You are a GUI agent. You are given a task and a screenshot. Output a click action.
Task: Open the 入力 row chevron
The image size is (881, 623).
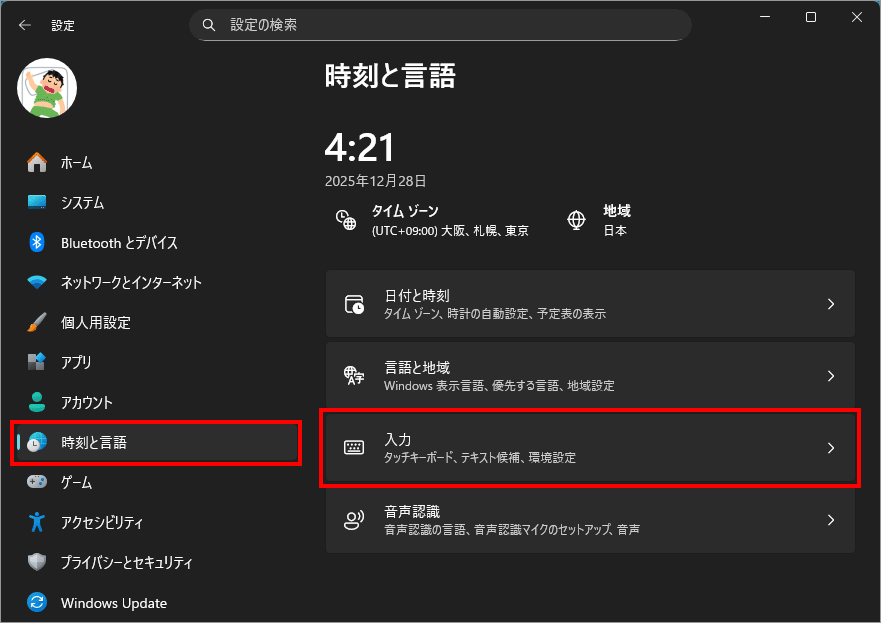click(x=831, y=448)
